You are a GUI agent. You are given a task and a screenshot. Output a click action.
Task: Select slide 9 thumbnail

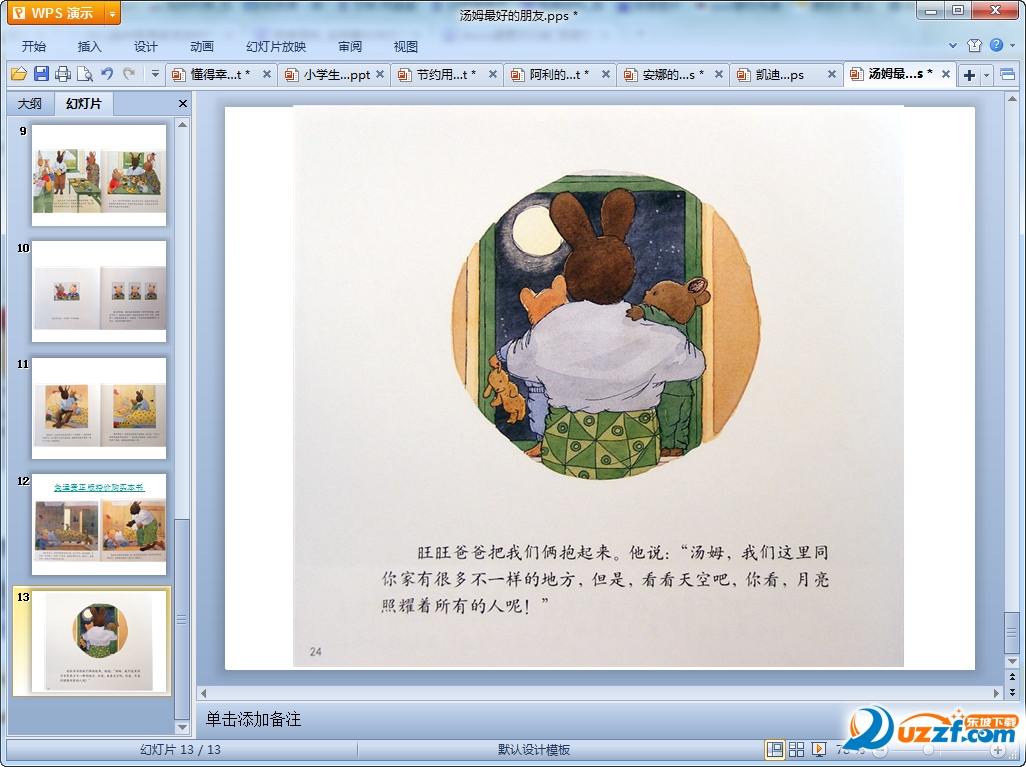pos(99,175)
